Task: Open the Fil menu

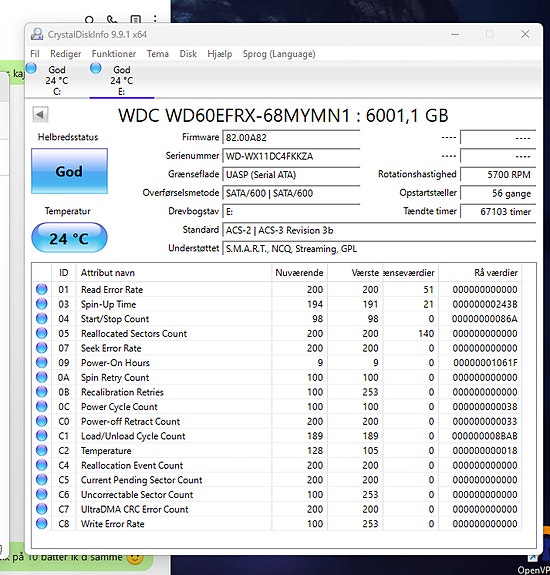Action: (x=35, y=54)
